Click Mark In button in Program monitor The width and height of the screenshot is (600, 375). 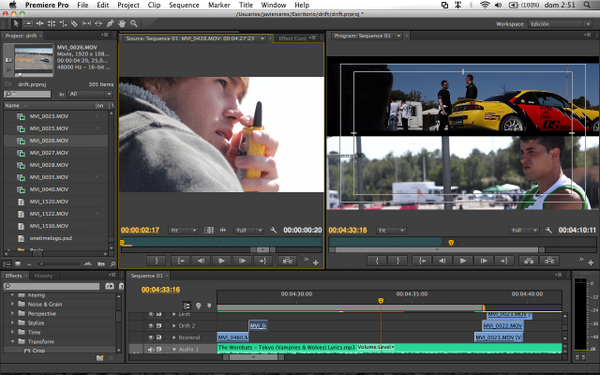377,261
